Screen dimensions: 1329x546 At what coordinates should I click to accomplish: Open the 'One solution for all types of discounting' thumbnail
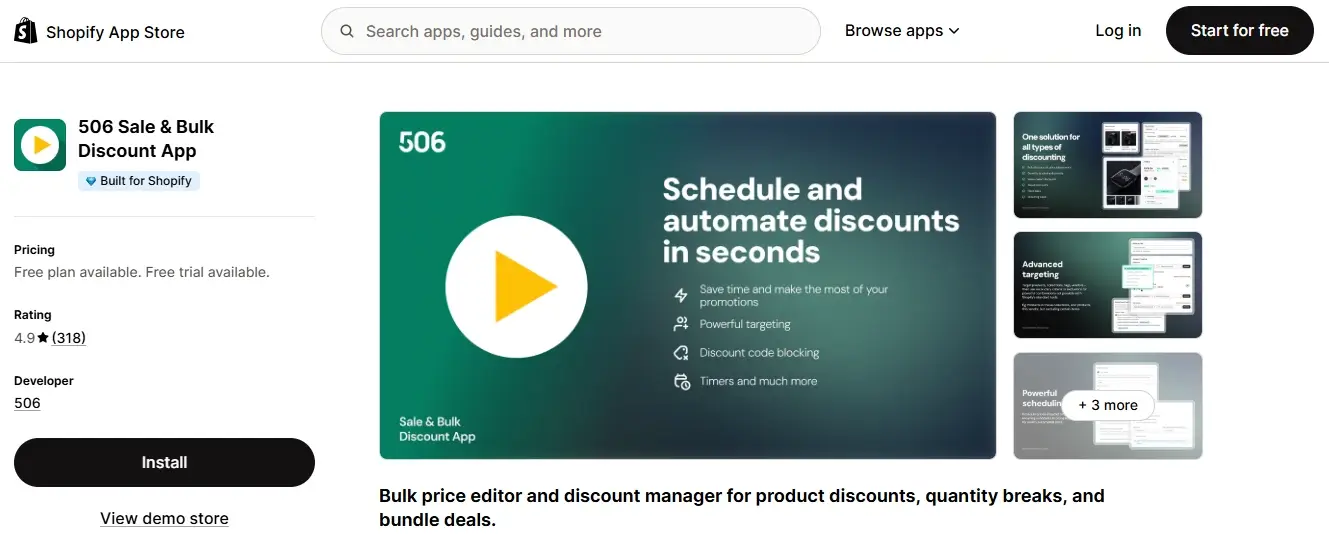[1108, 165]
